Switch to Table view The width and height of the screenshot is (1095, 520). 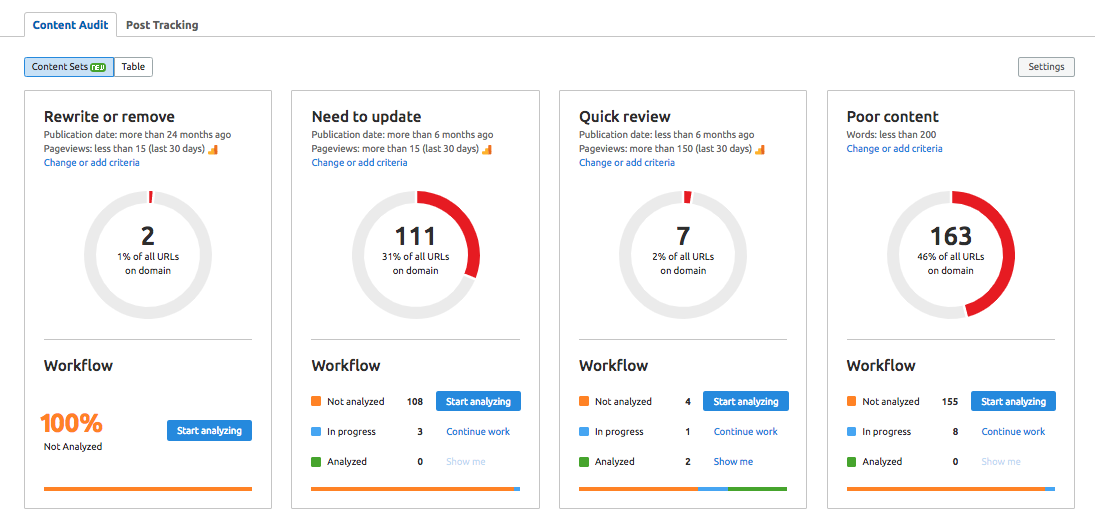coord(133,67)
